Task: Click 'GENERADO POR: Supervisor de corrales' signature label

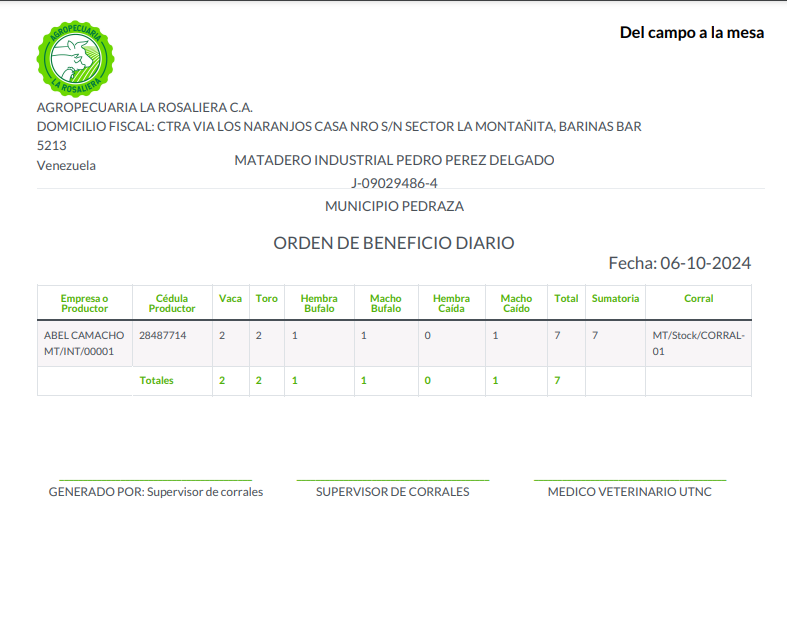Action: [x=156, y=492]
